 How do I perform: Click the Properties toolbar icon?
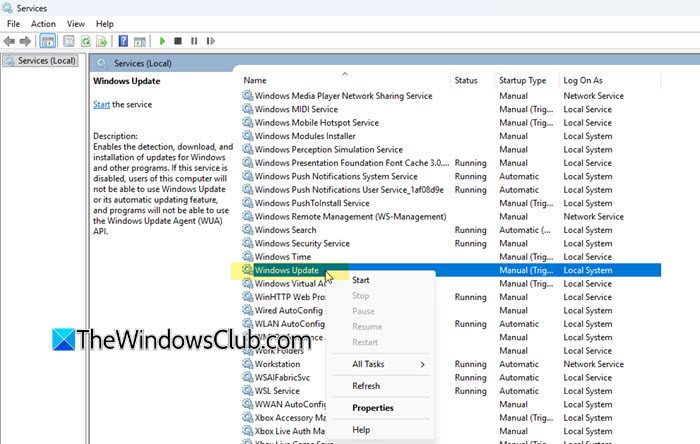[x=68, y=41]
